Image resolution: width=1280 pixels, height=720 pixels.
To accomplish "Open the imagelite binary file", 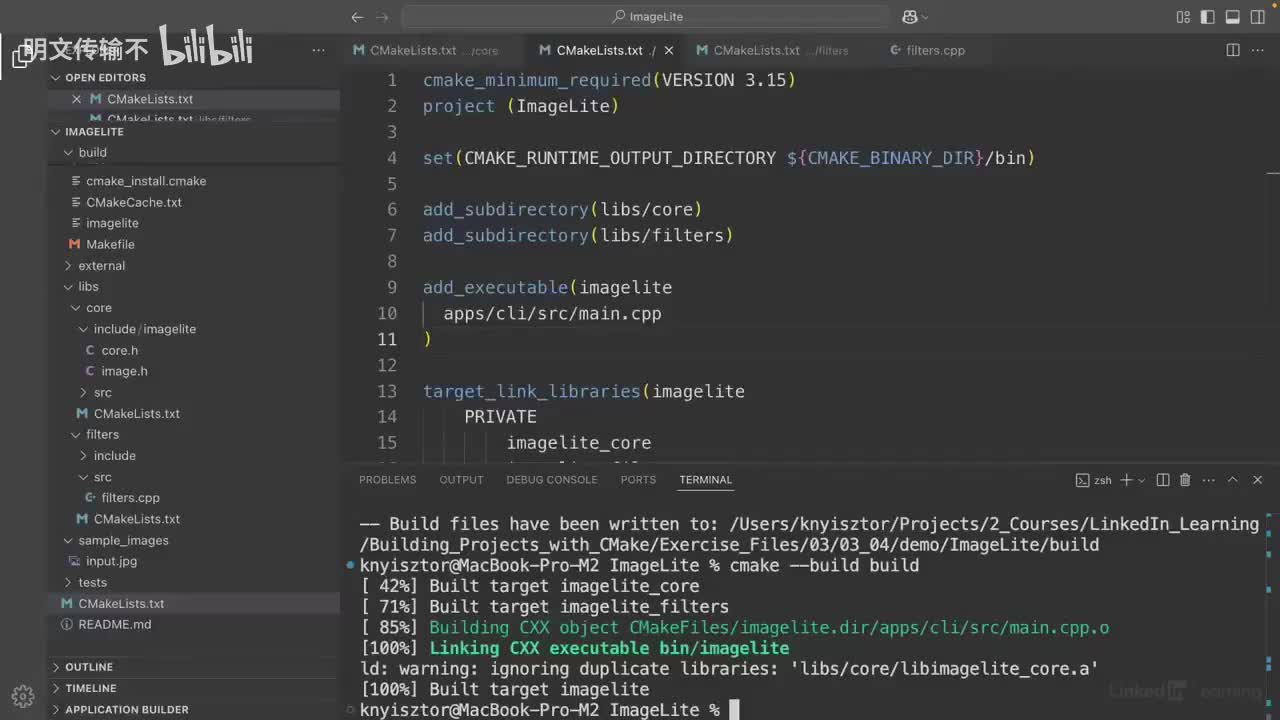I will tap(112, 223).
